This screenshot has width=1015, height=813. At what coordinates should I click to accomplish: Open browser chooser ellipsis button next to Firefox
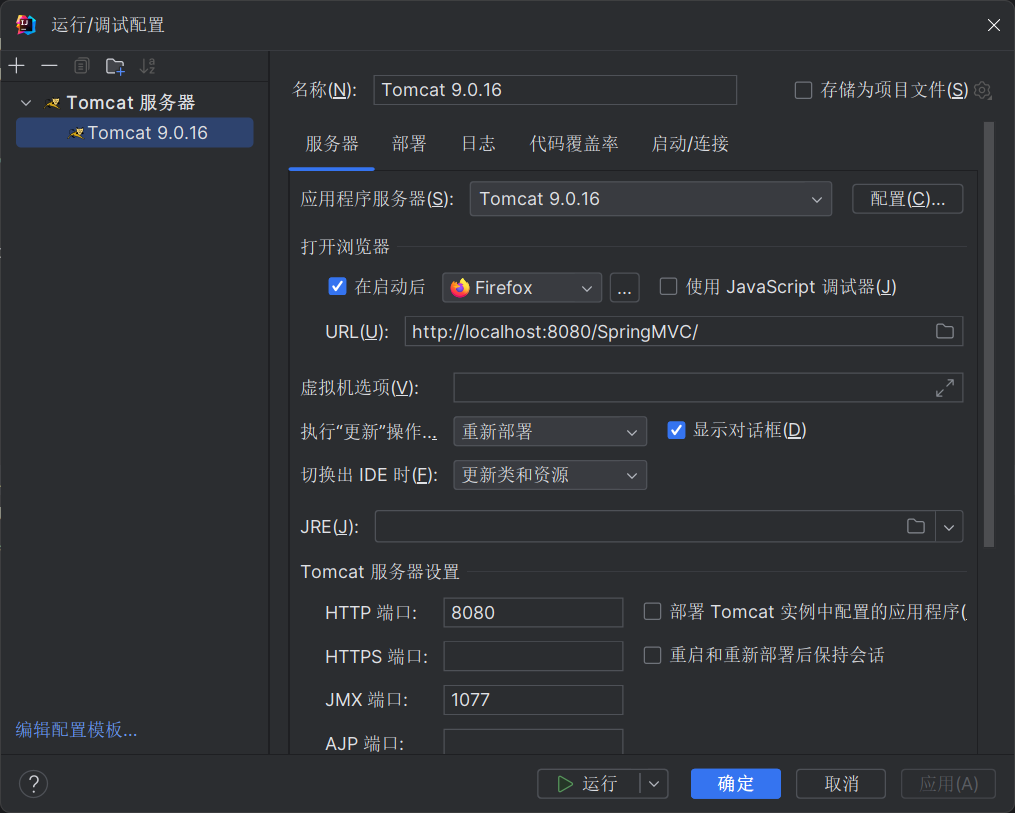tap(624, 287)
